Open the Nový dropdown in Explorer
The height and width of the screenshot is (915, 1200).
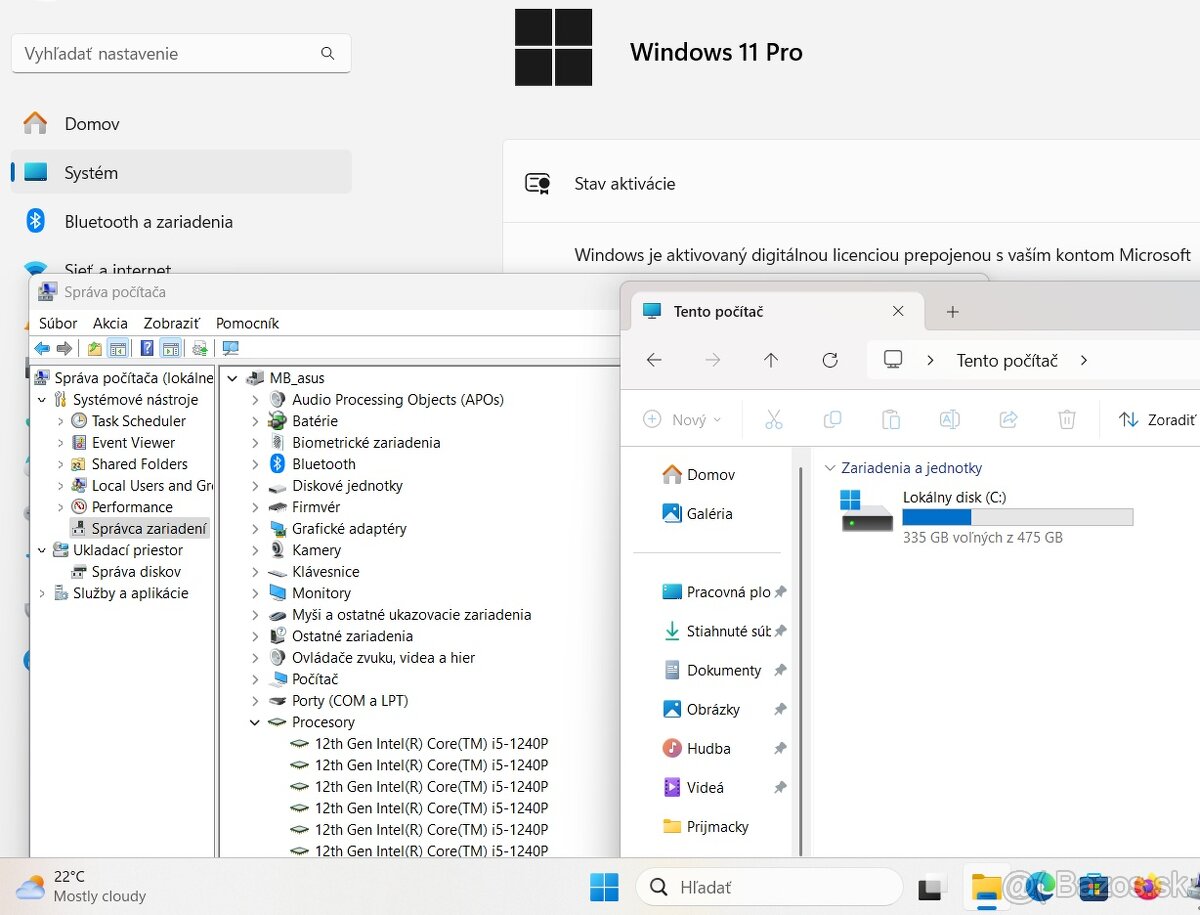(682, 420)
